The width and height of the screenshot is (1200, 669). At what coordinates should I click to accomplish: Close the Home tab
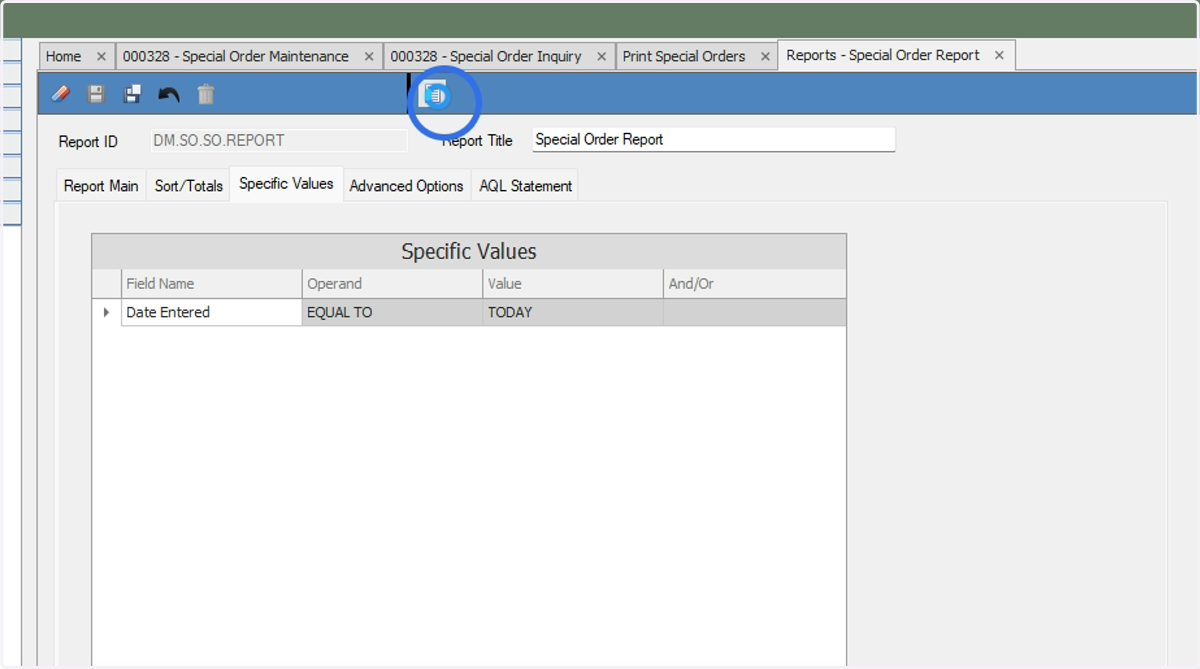pos(101,57)
